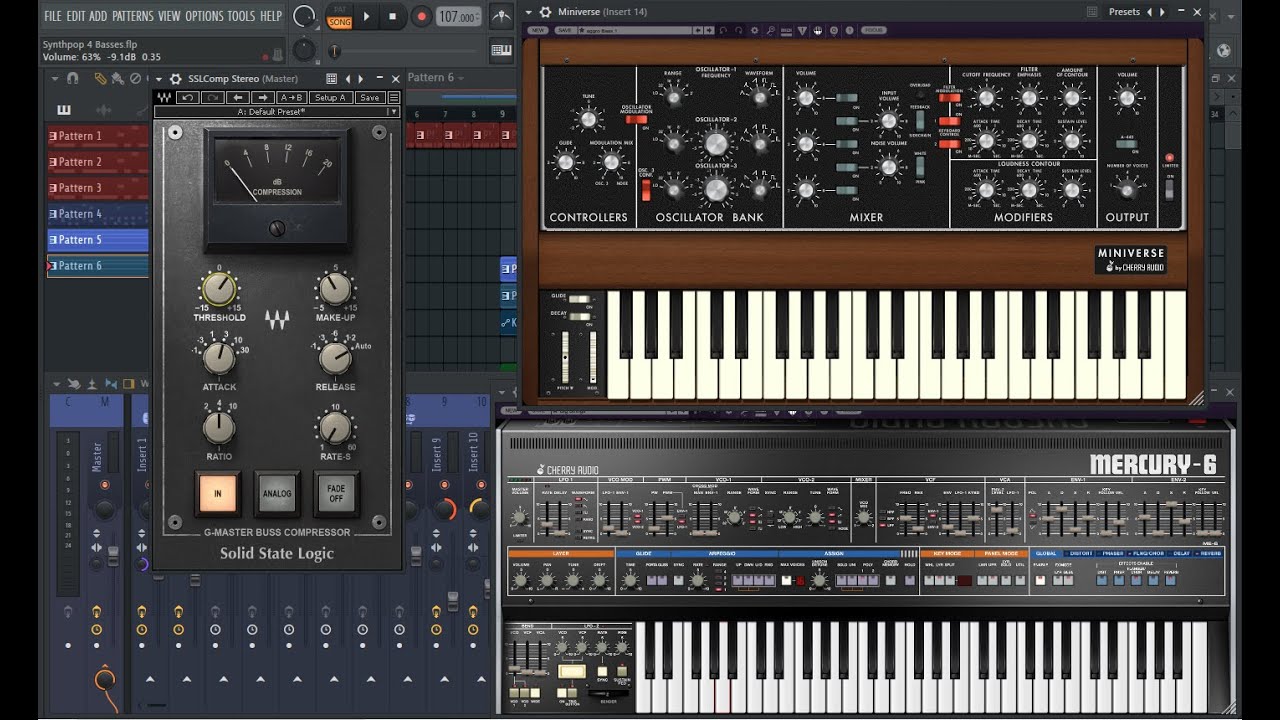Open the DISTORT effects tab in Mercury-6
The height and width of the screenshot is (720, 1280).
[x=1080, y=553]
